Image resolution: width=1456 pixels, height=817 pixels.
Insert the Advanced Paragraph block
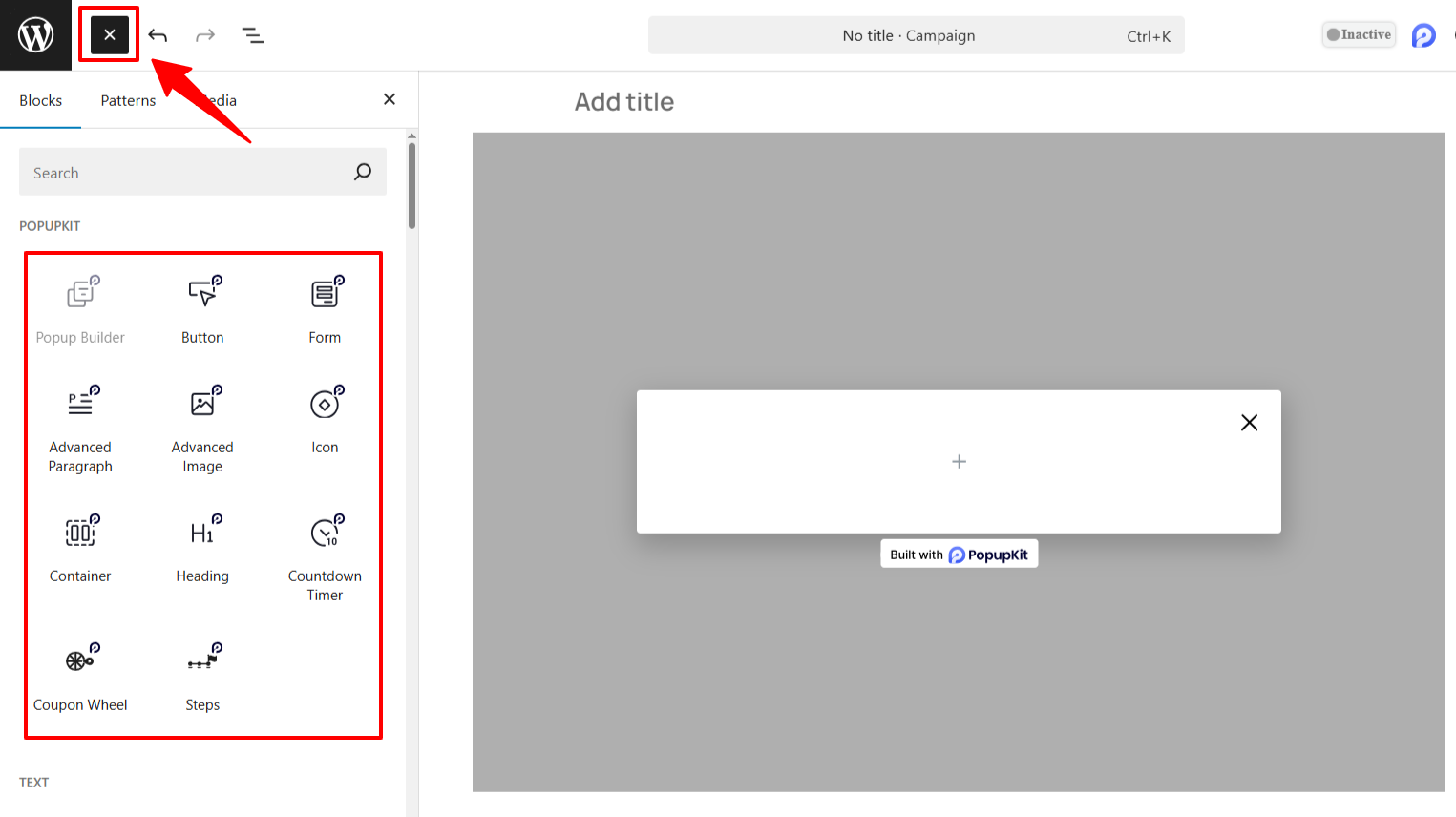point(80,429)
